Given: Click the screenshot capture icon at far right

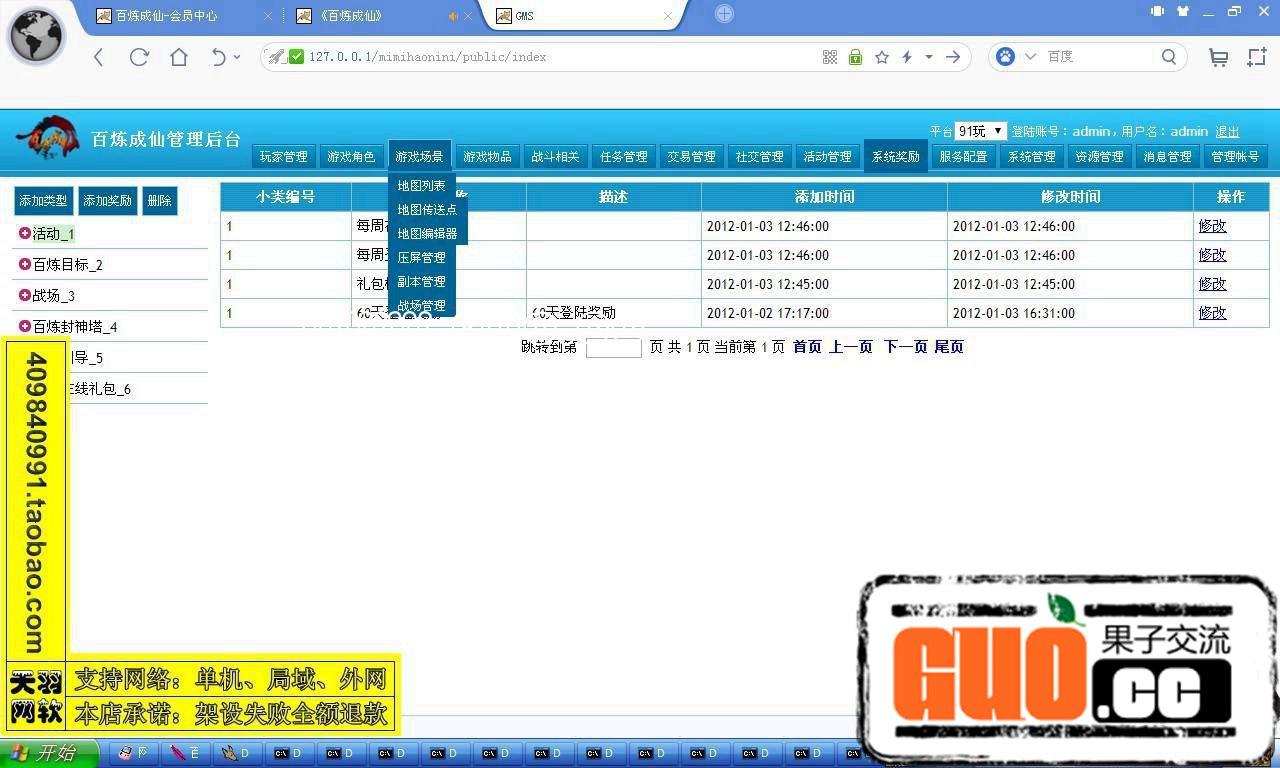Looking at the screenshot, I should click(x=1257, y=57).
